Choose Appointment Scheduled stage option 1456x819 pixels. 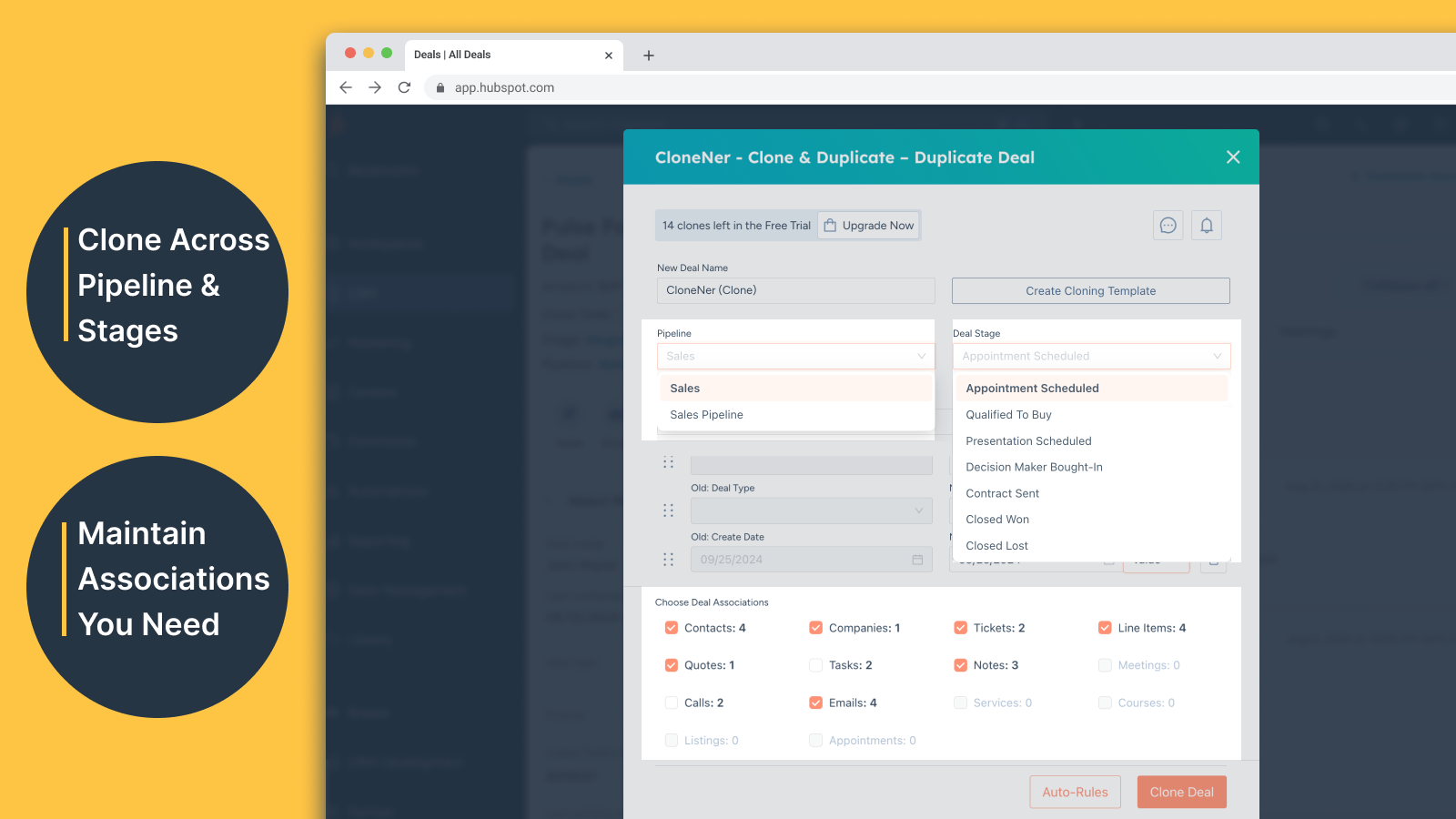(1092, 389)
